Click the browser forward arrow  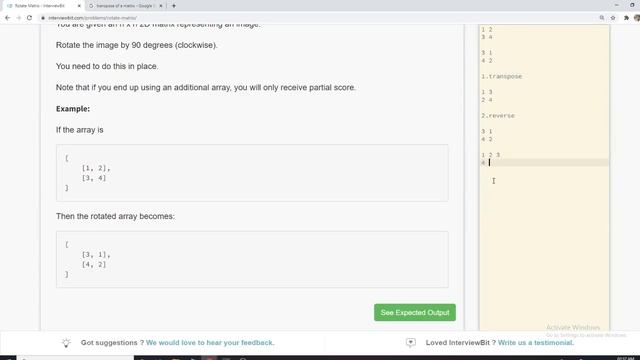point(18,18)
